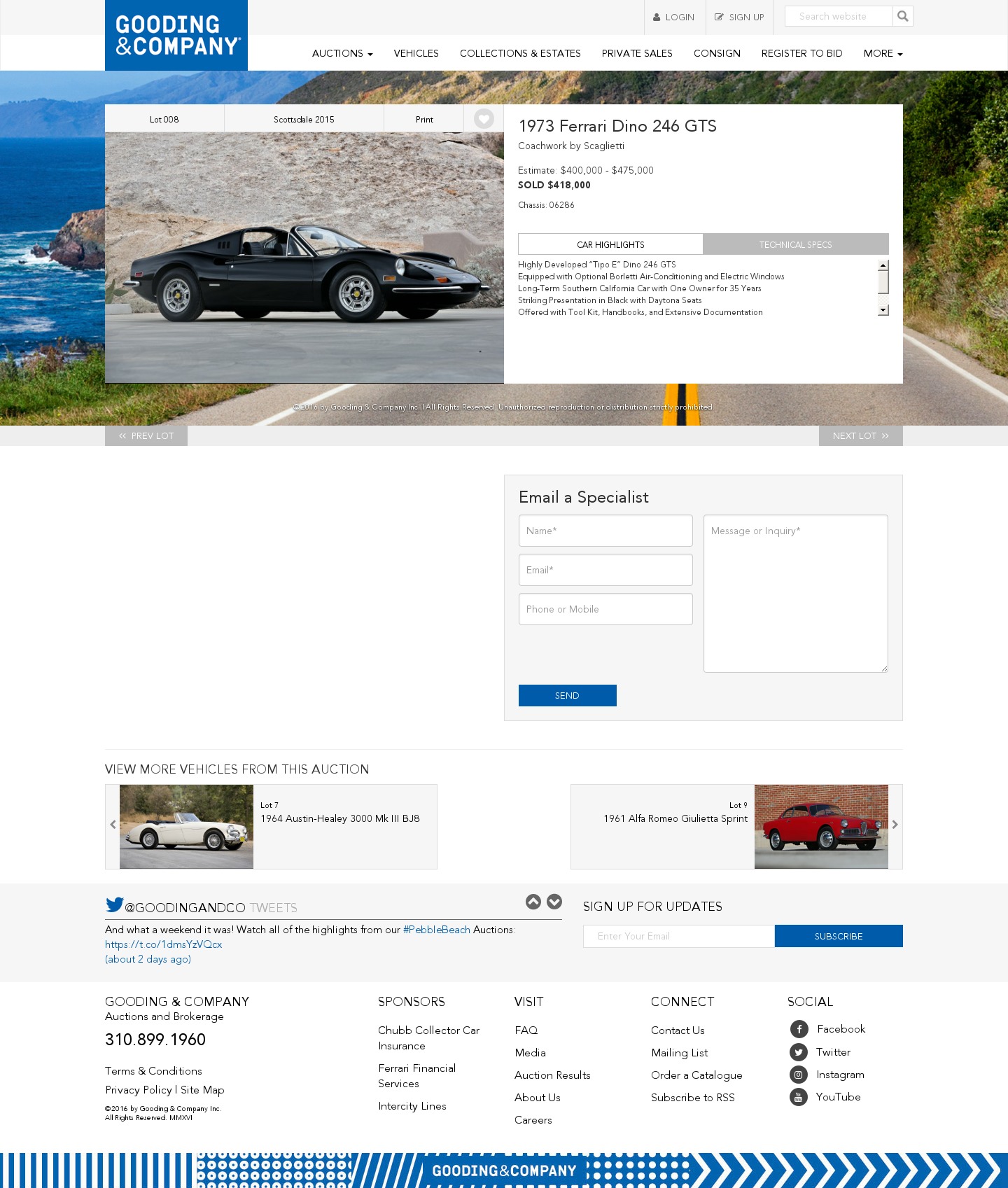Viewport: 1008px width, 1188px height.
Task: Go to next lot
Action: 861,435
